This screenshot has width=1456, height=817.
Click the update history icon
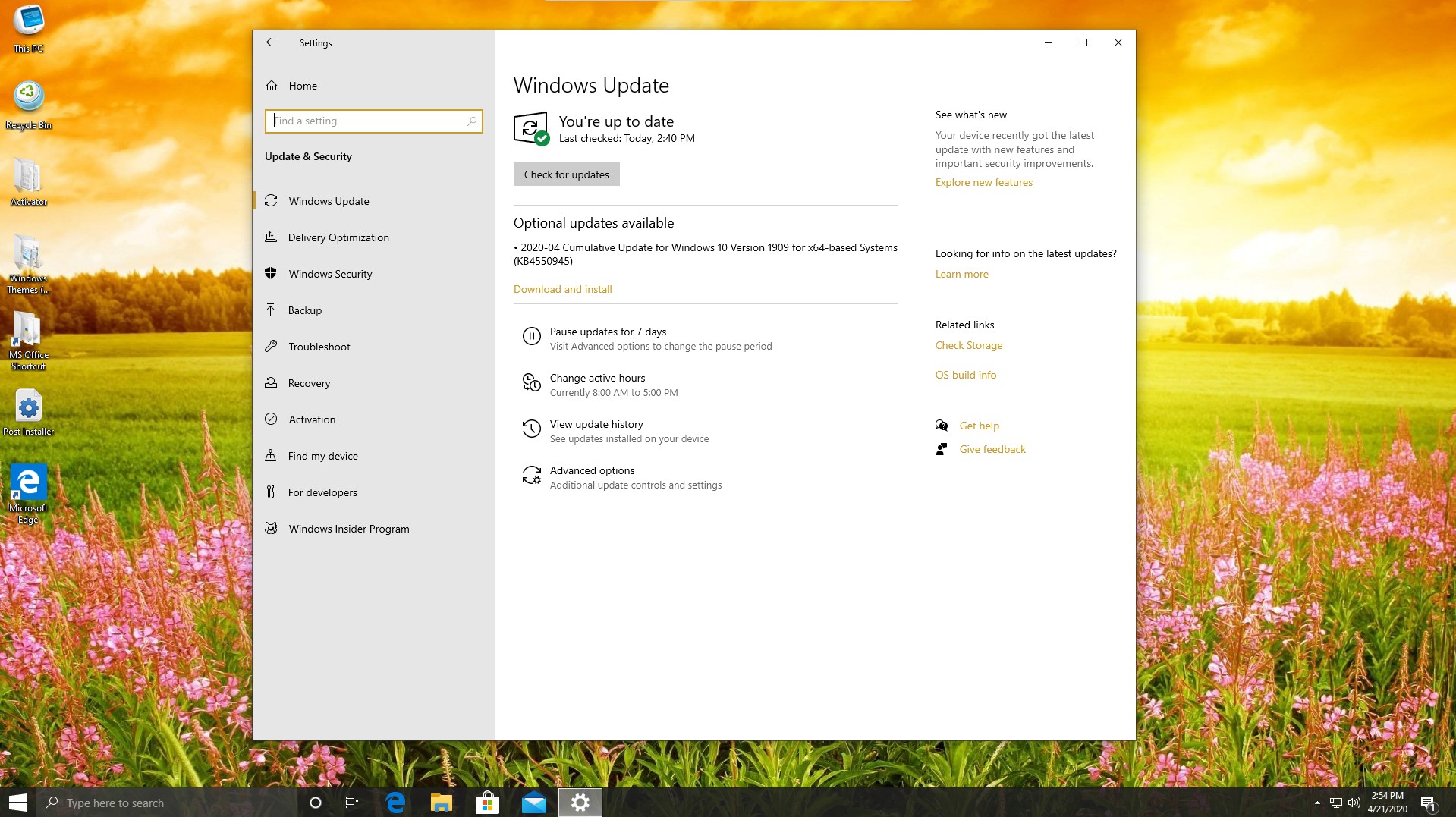click(531, 429)
